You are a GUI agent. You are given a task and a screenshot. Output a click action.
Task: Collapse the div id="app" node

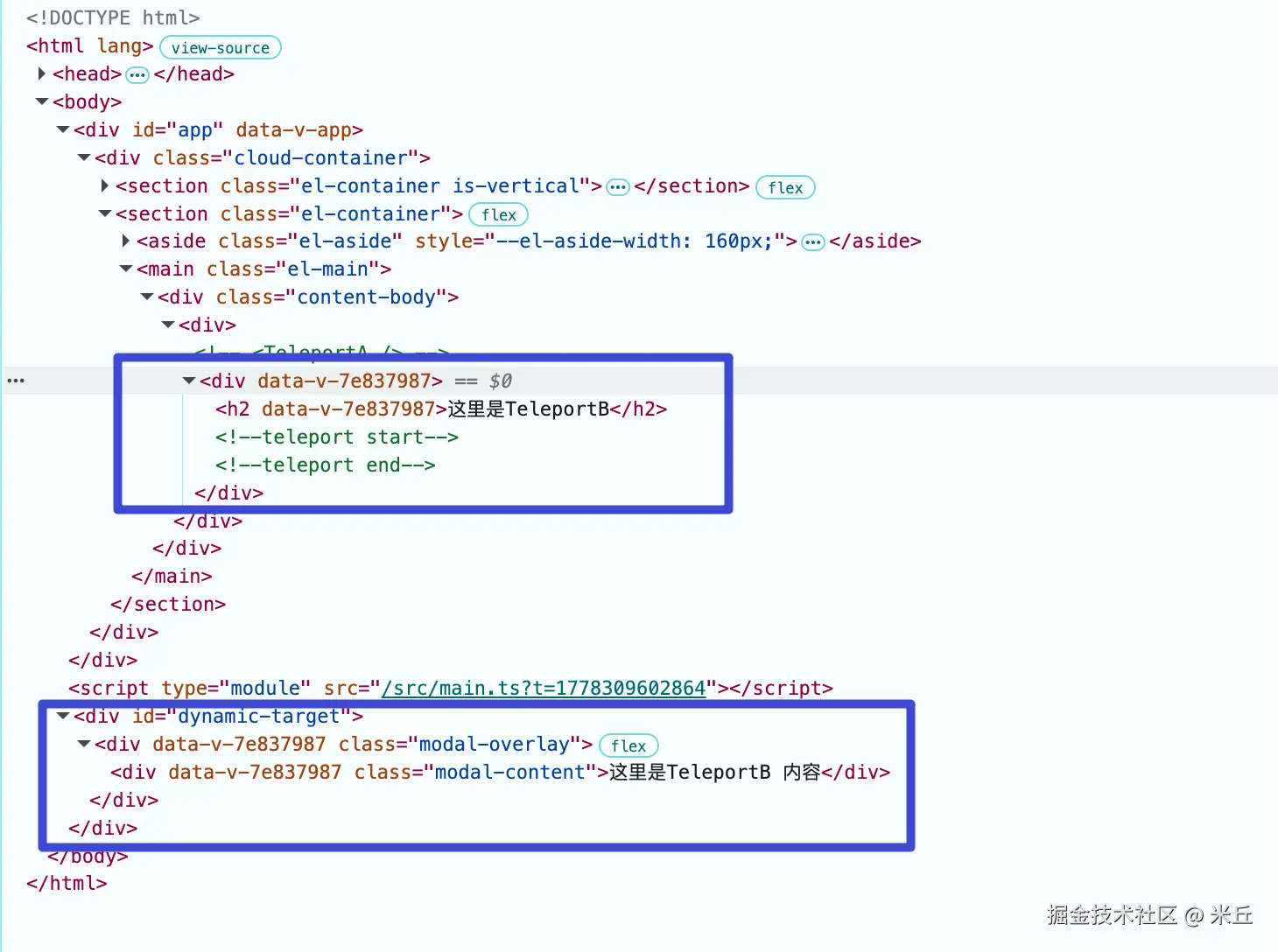coord(62,129)
